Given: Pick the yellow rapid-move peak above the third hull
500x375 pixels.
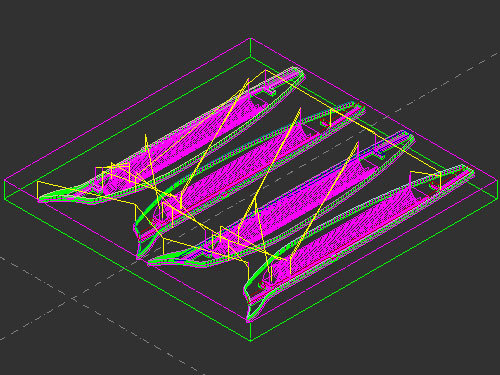Looking at the screenshot, I should (x=358, y=143).
